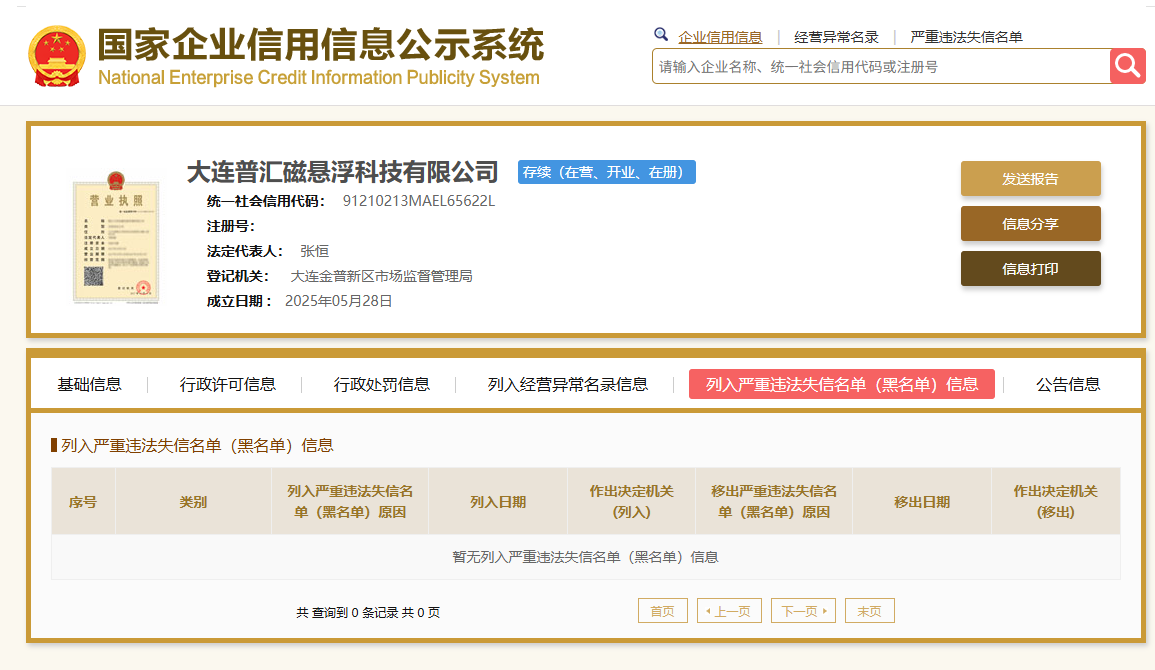Click the 作出决定机关(列入) column header
The height and width of the screenshot is (670, 1155).
pos(631,501)
